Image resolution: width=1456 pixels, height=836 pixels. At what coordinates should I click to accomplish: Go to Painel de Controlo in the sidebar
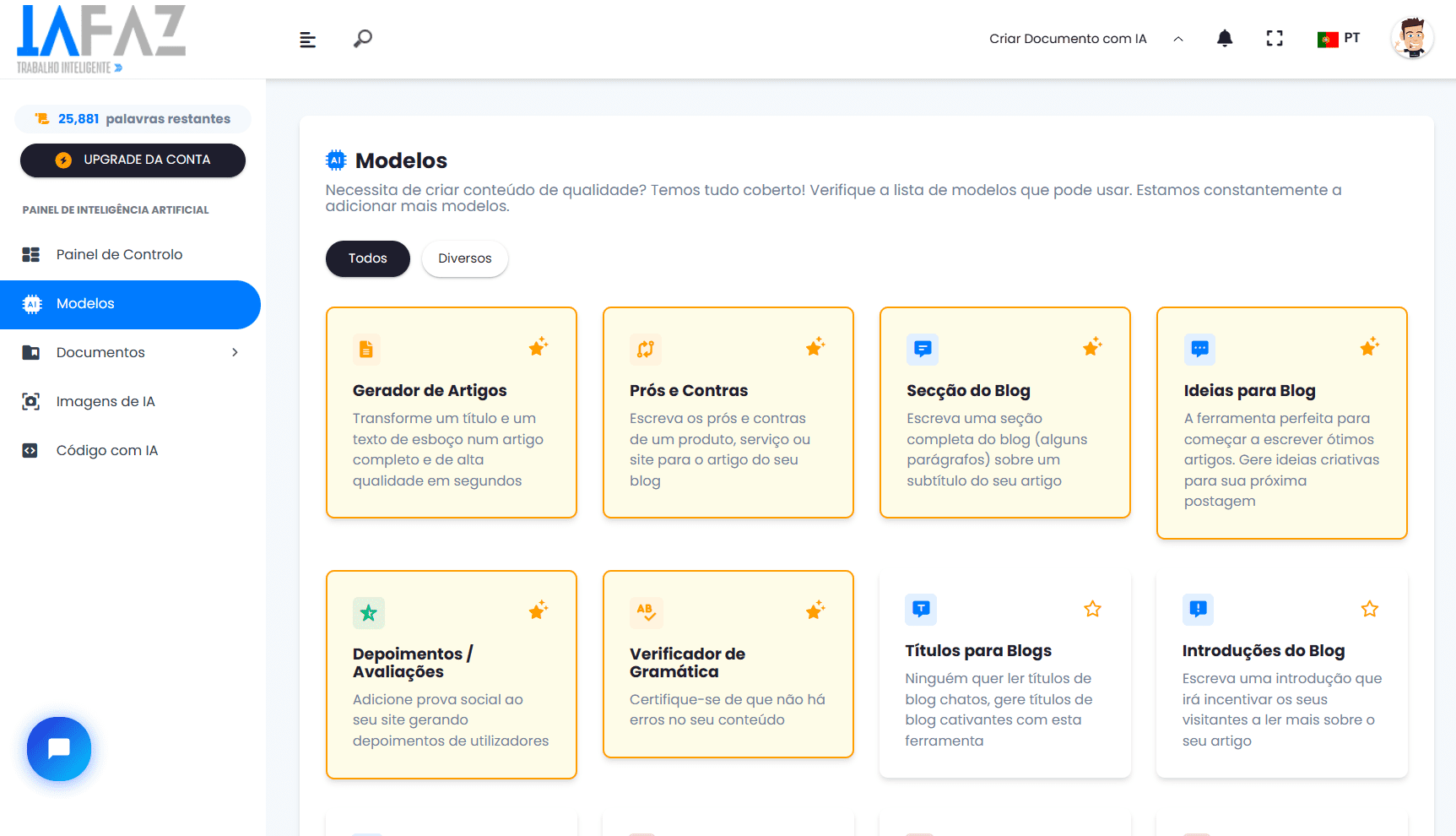coord(119,255)
